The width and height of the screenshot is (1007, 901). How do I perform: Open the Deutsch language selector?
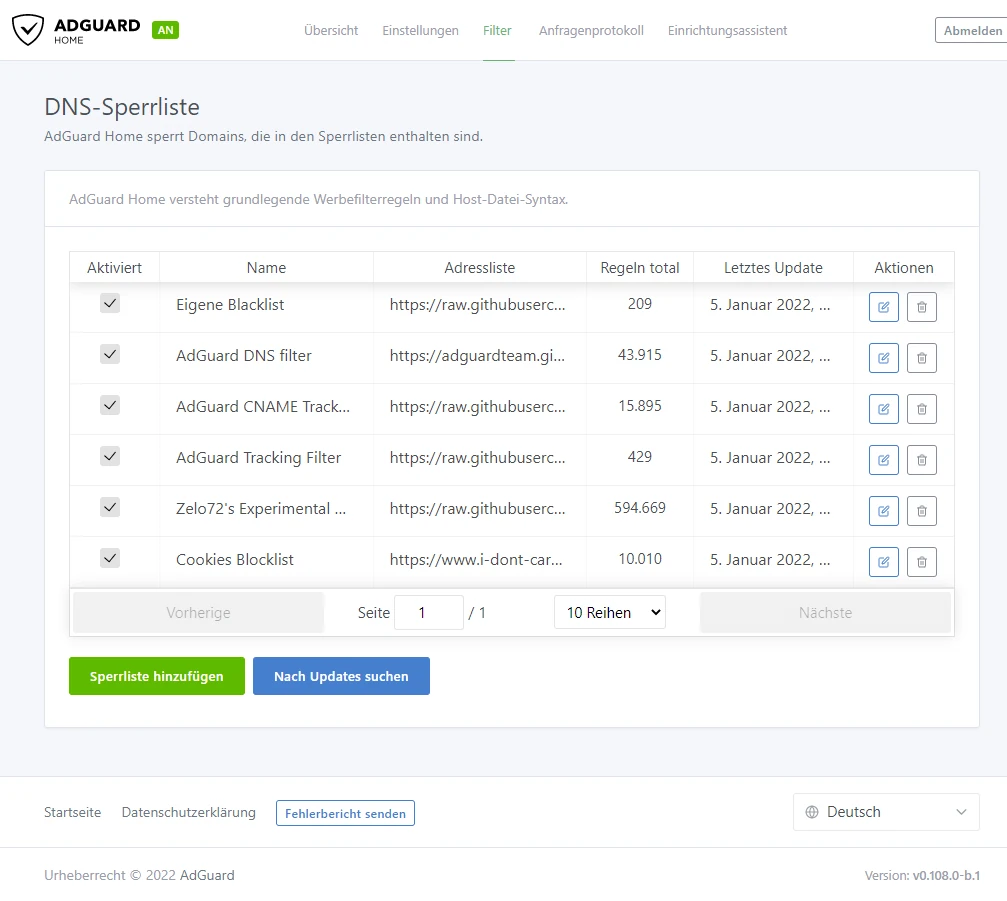(886, 812)
